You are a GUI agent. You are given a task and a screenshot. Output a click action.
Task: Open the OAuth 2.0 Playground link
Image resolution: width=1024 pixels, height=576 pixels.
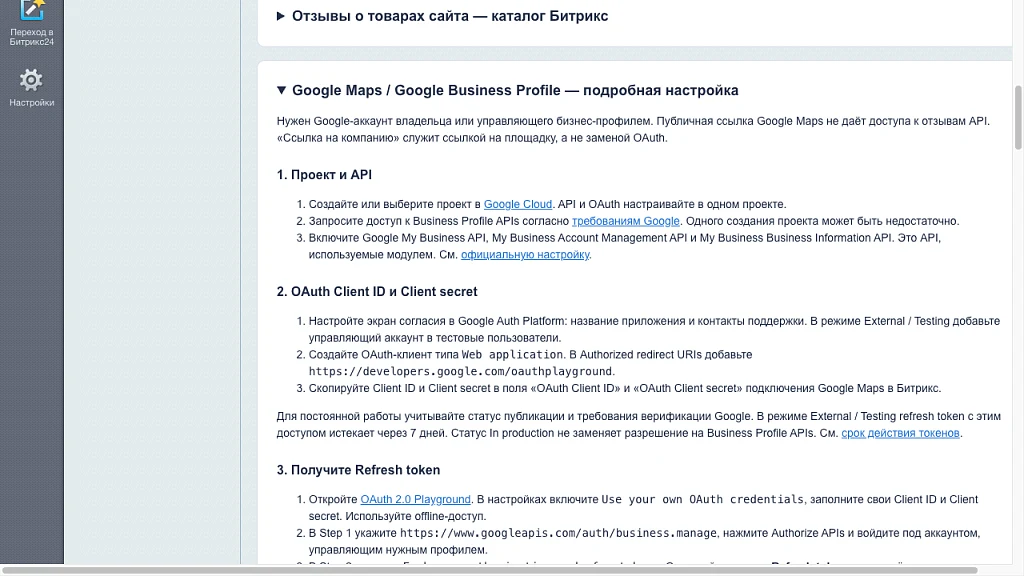[x=415, y=499]
